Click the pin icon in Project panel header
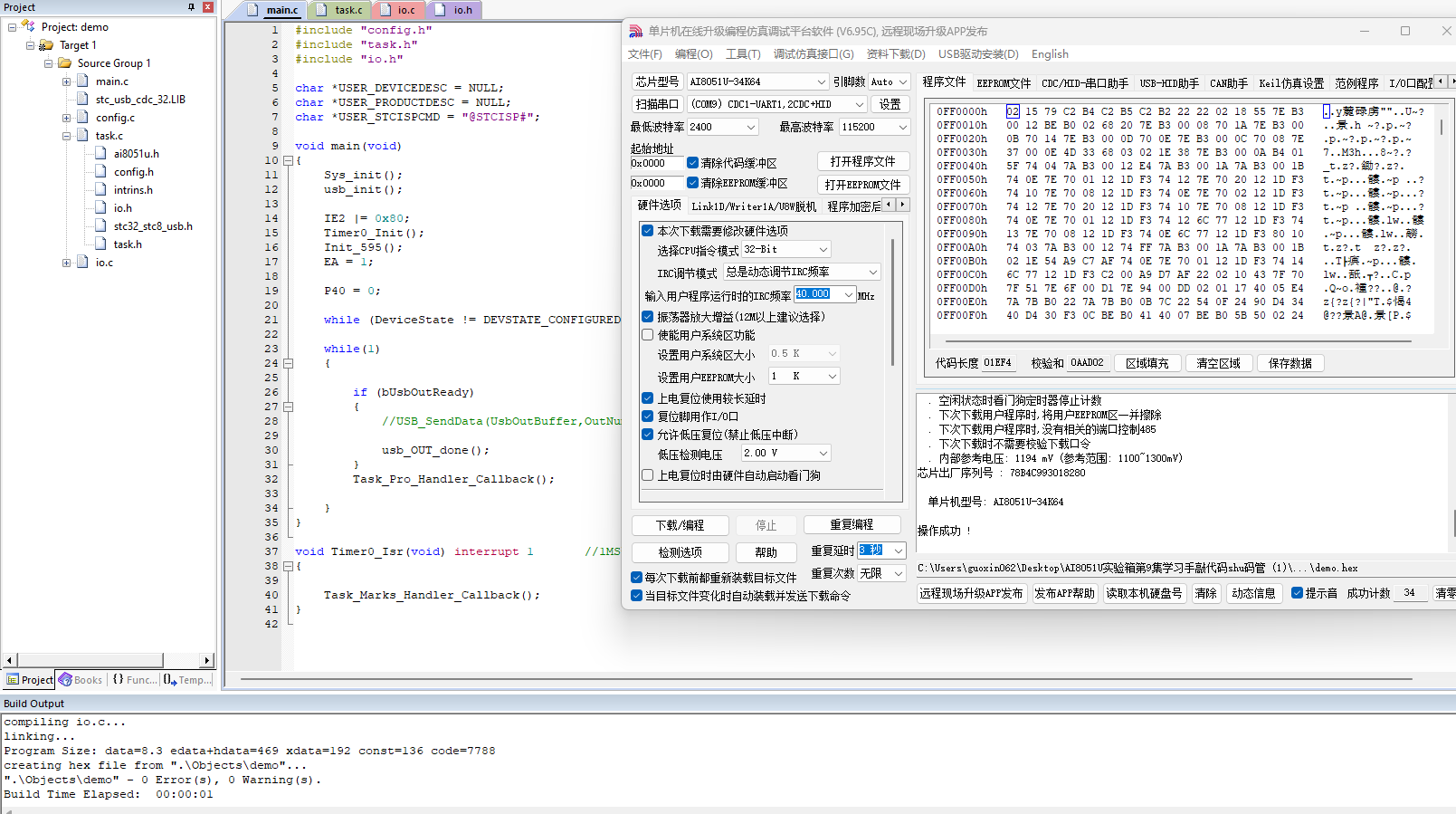Screen dimensions: 1456x814 (191, 6)
